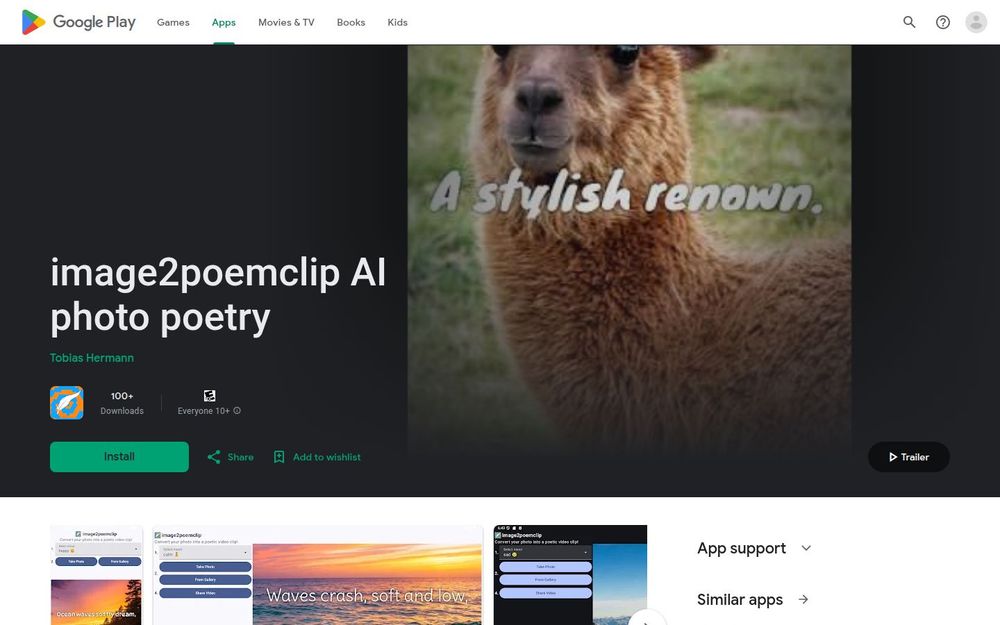Switch to the Games tab

click(x=173, y=22)
